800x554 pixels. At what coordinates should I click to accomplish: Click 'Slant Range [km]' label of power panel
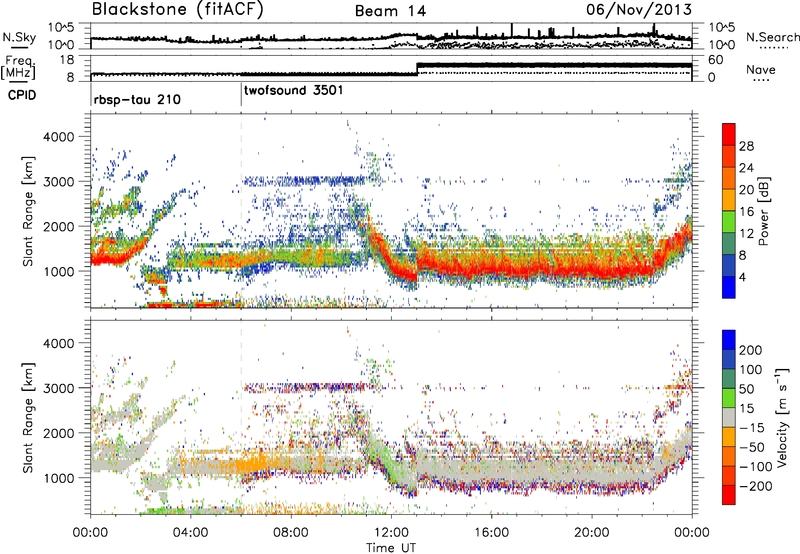click(28, 211)
